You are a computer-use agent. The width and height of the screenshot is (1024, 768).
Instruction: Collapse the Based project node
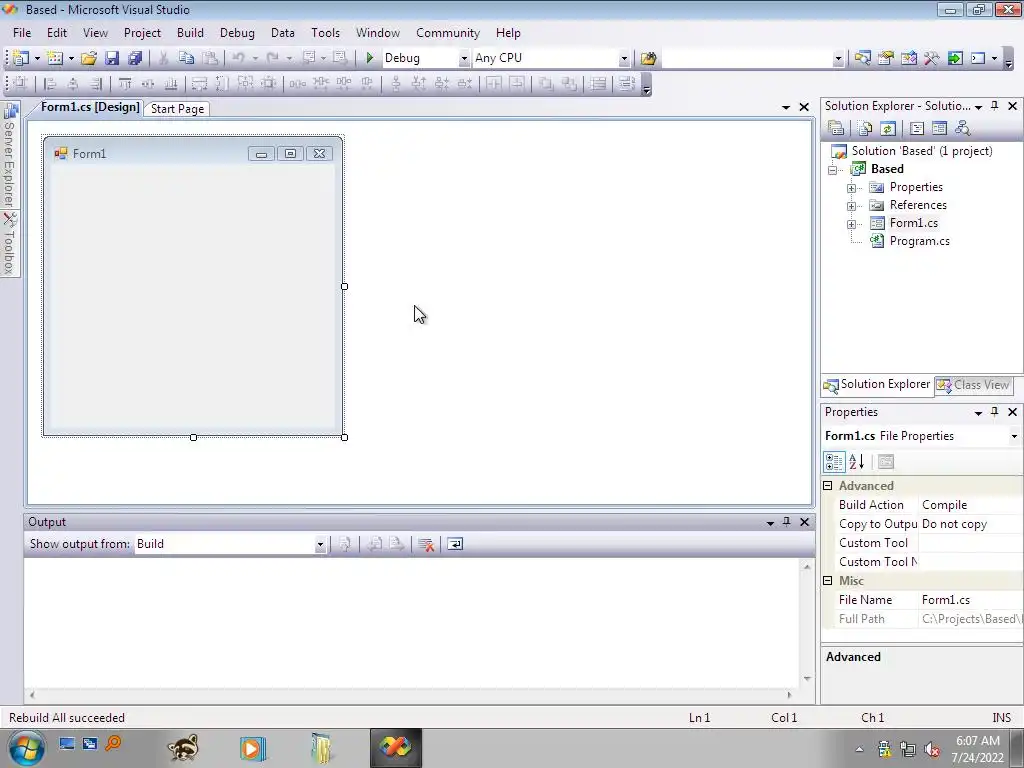(833, 170)
